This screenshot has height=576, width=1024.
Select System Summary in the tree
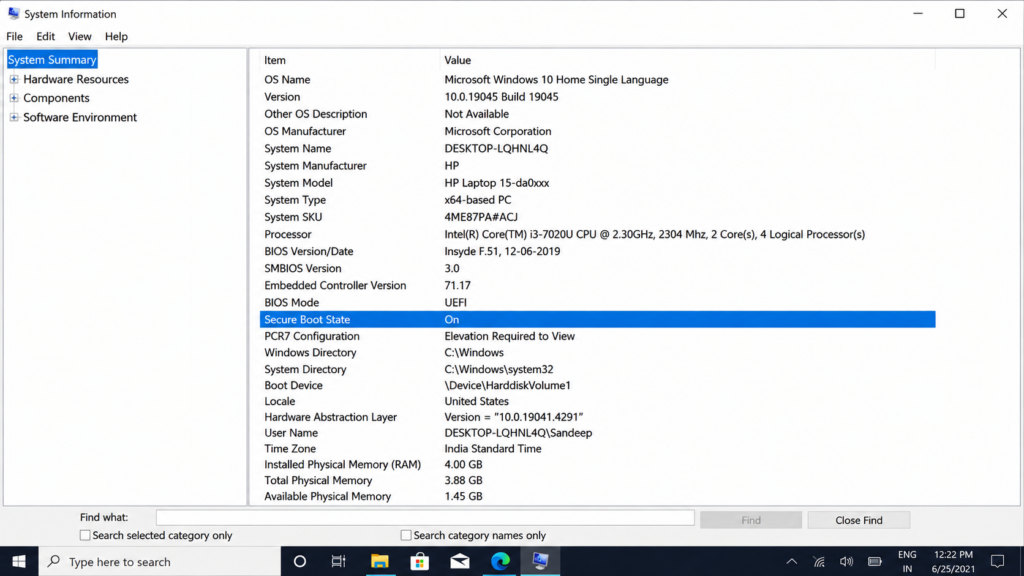[x=52, y=59]
